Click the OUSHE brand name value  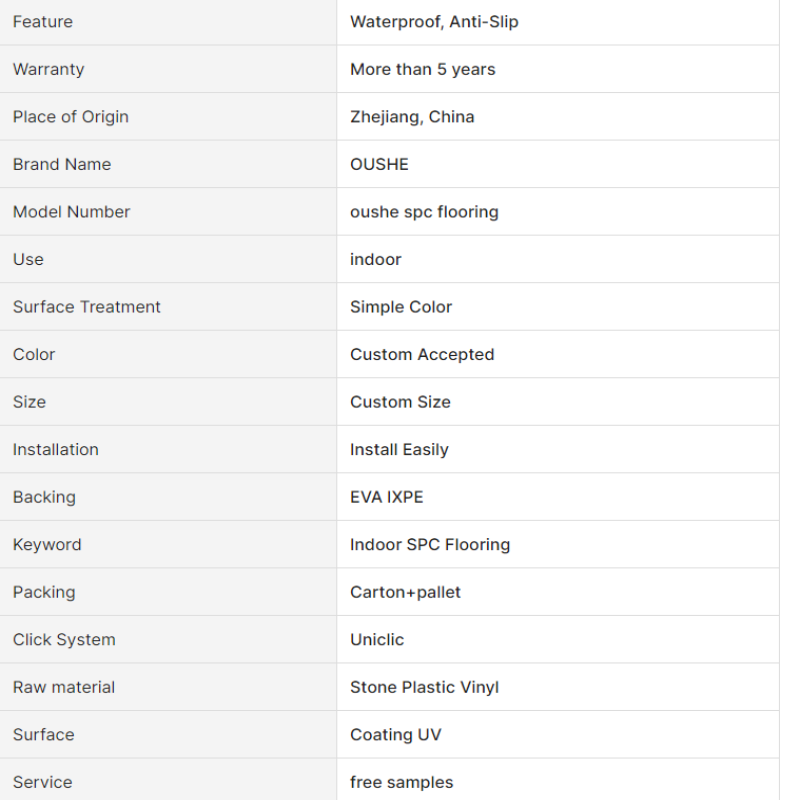379,164
